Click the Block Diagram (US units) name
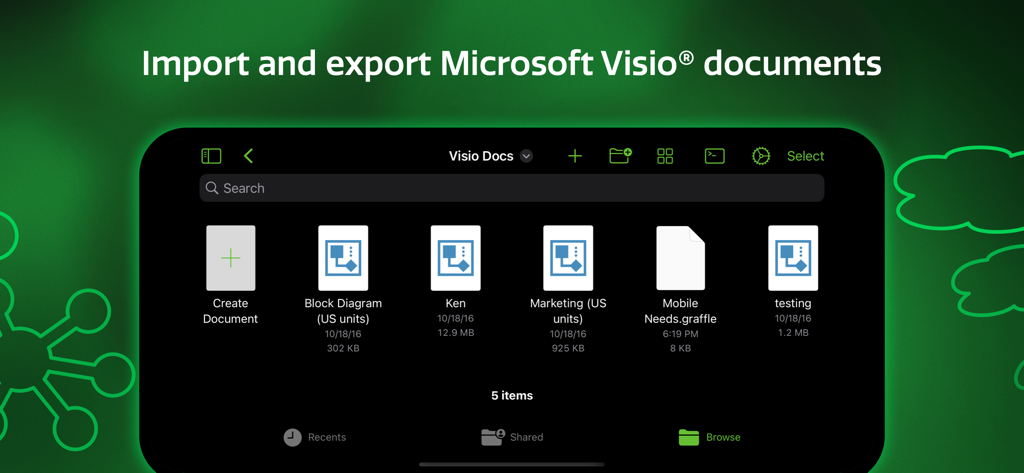This screenshot has width=1024, height=473. (343, 311)
